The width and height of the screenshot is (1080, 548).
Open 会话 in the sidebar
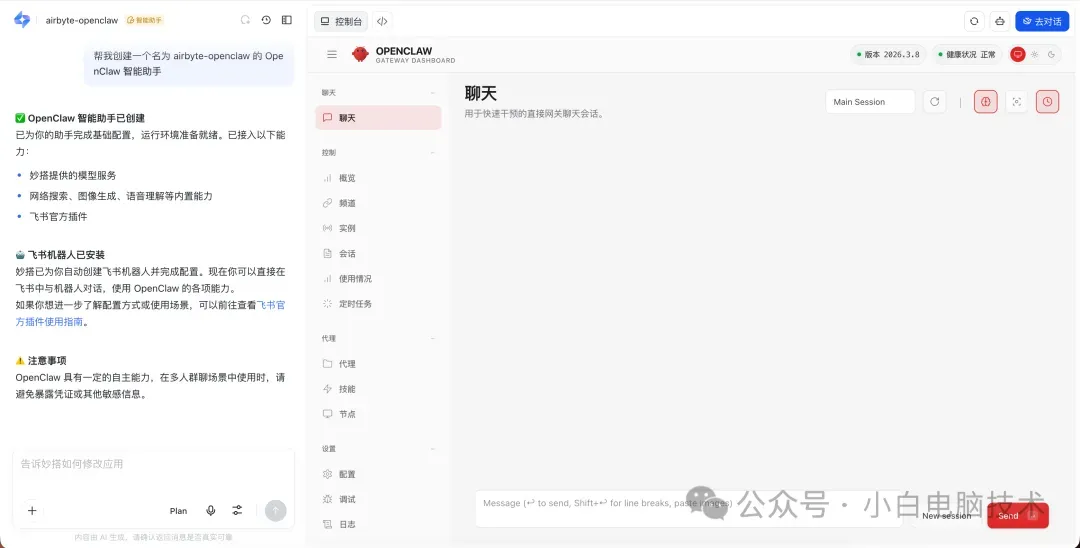pos(378,253)
